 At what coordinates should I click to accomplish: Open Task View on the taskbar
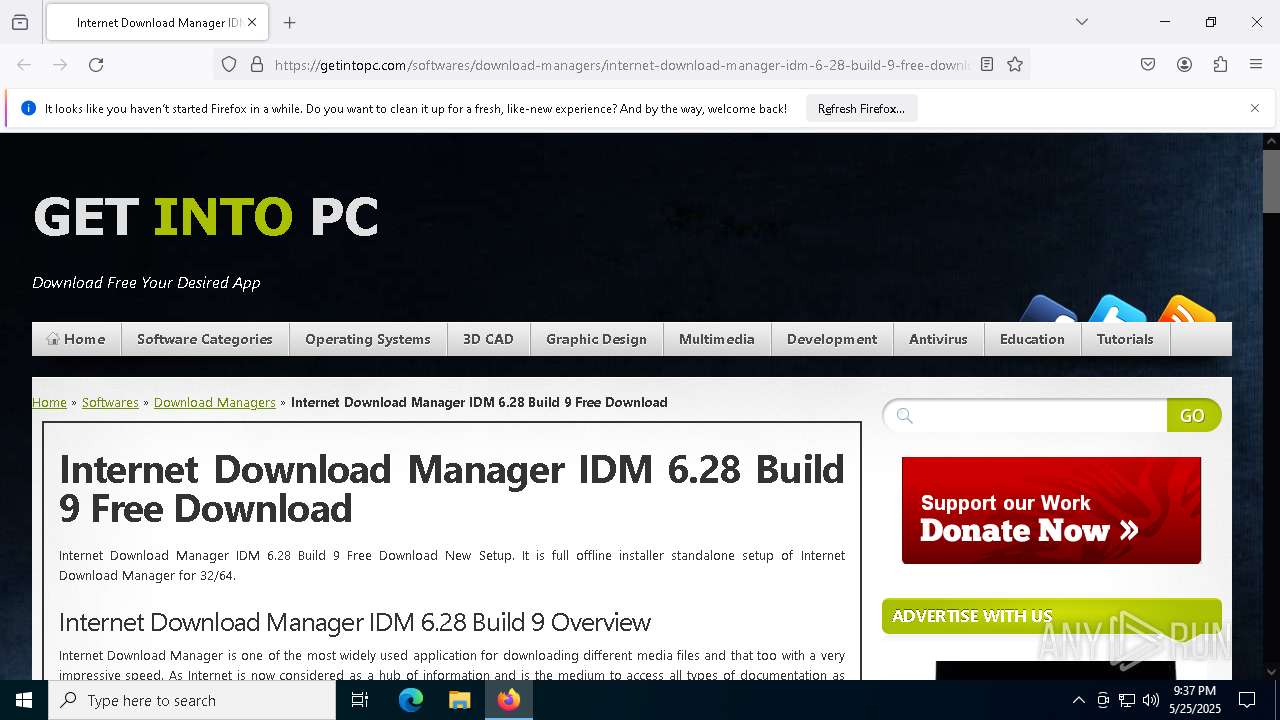360,700
